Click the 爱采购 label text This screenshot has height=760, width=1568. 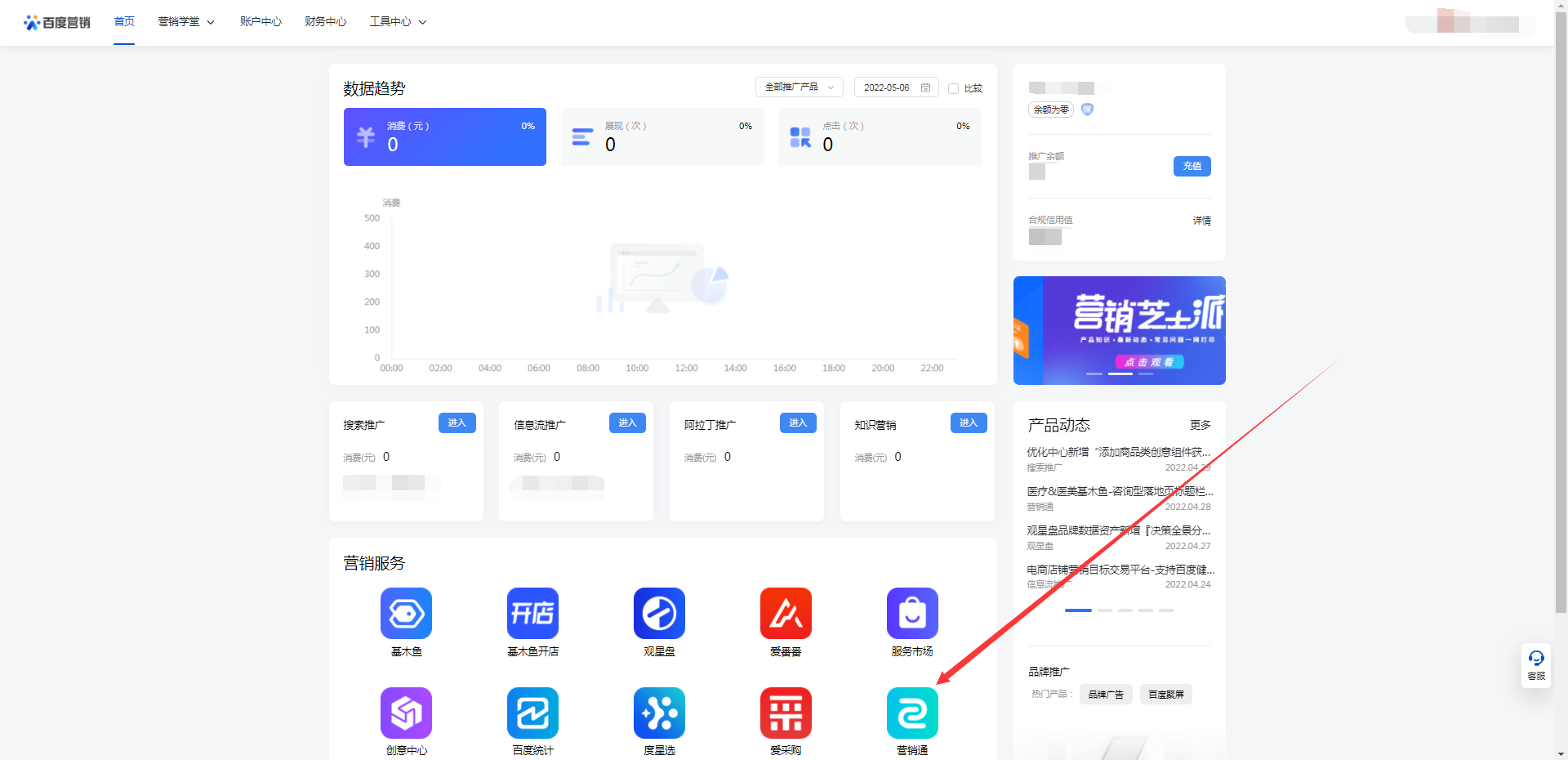point(786,750)
